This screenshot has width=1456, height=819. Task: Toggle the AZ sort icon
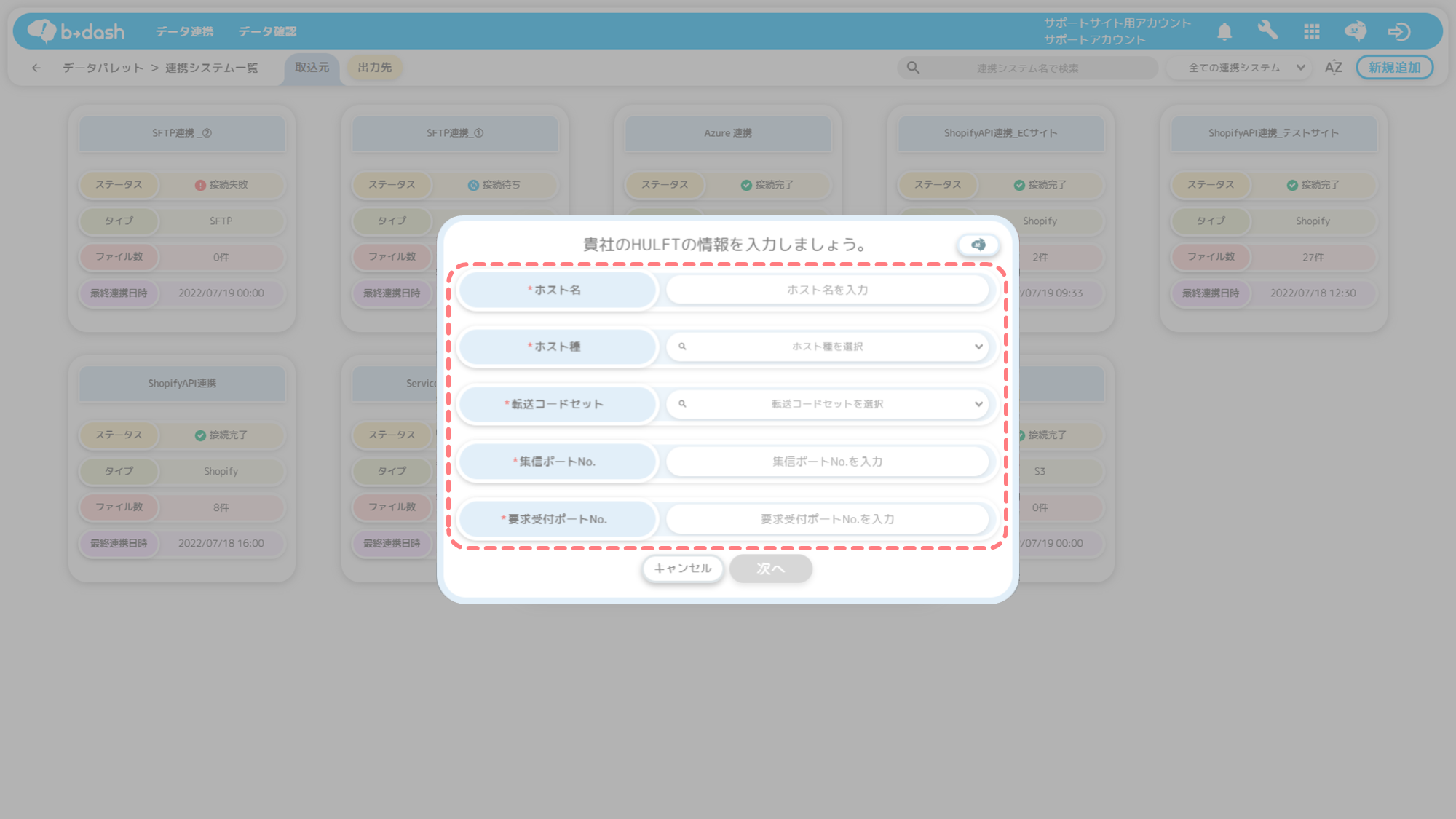tap(1333, 68)
